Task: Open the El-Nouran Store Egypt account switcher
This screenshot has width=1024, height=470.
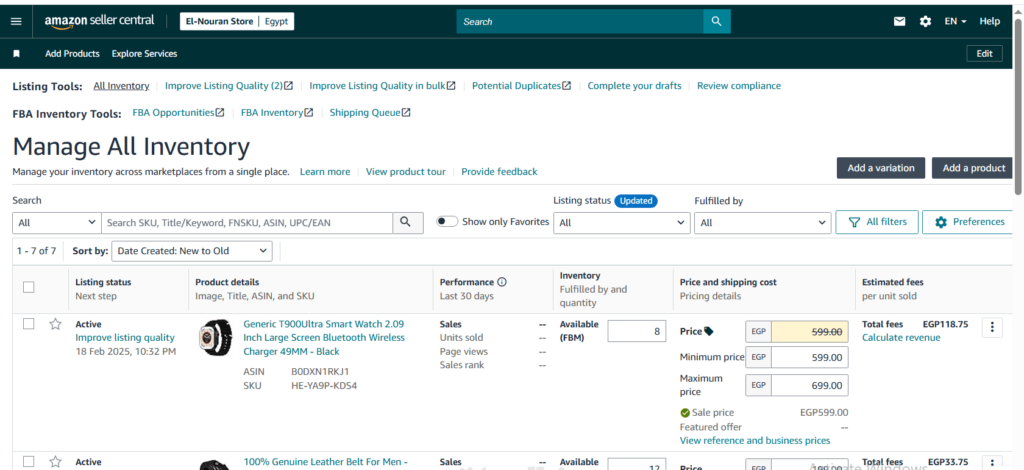Action: (237, 22)
